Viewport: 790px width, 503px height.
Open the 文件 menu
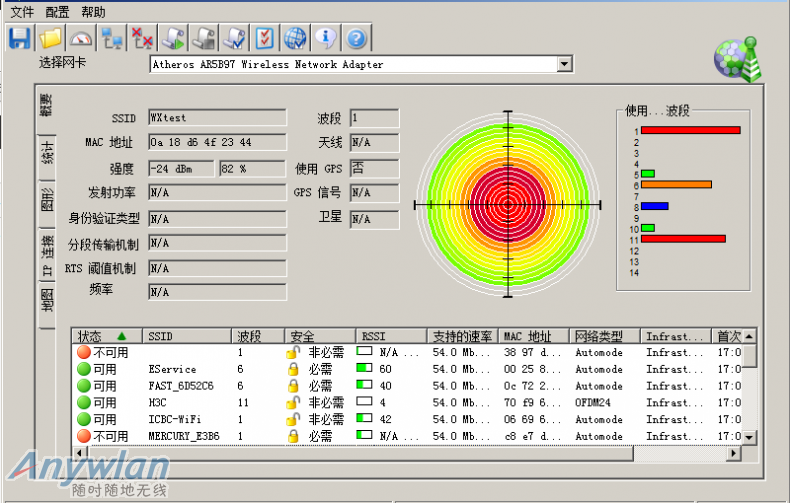[22, 12]
